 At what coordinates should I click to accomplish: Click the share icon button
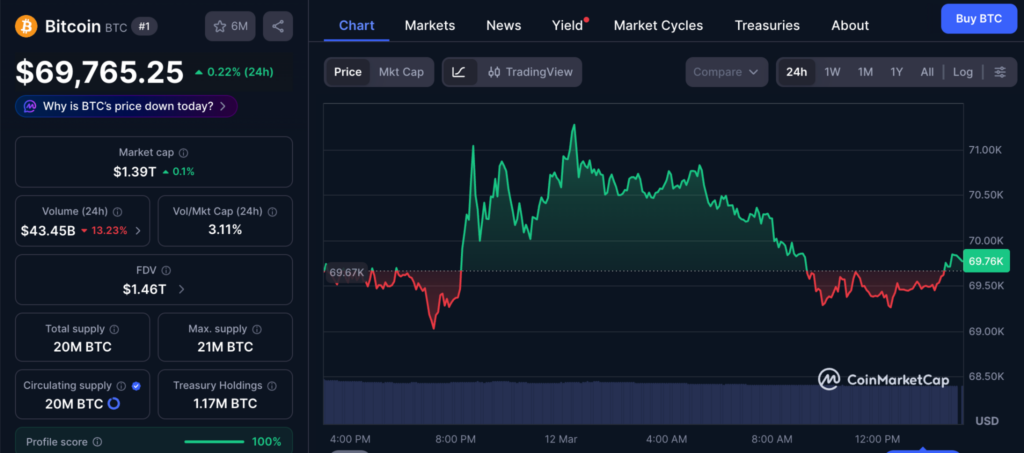pos(277,26)
